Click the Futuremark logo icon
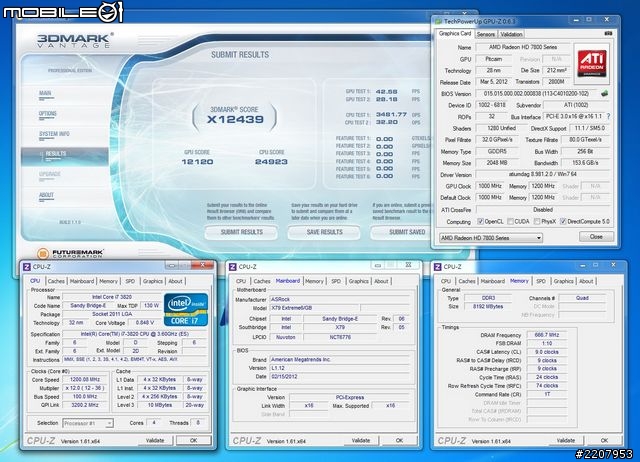This screenshot has height=462, width=640. [x=43, y=253]
